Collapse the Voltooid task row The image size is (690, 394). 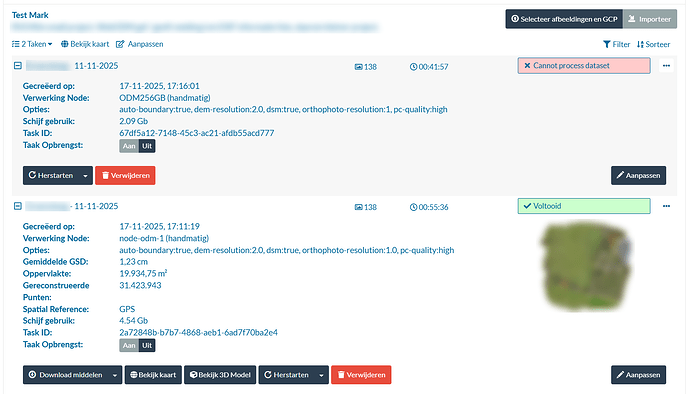pos(18,206)
